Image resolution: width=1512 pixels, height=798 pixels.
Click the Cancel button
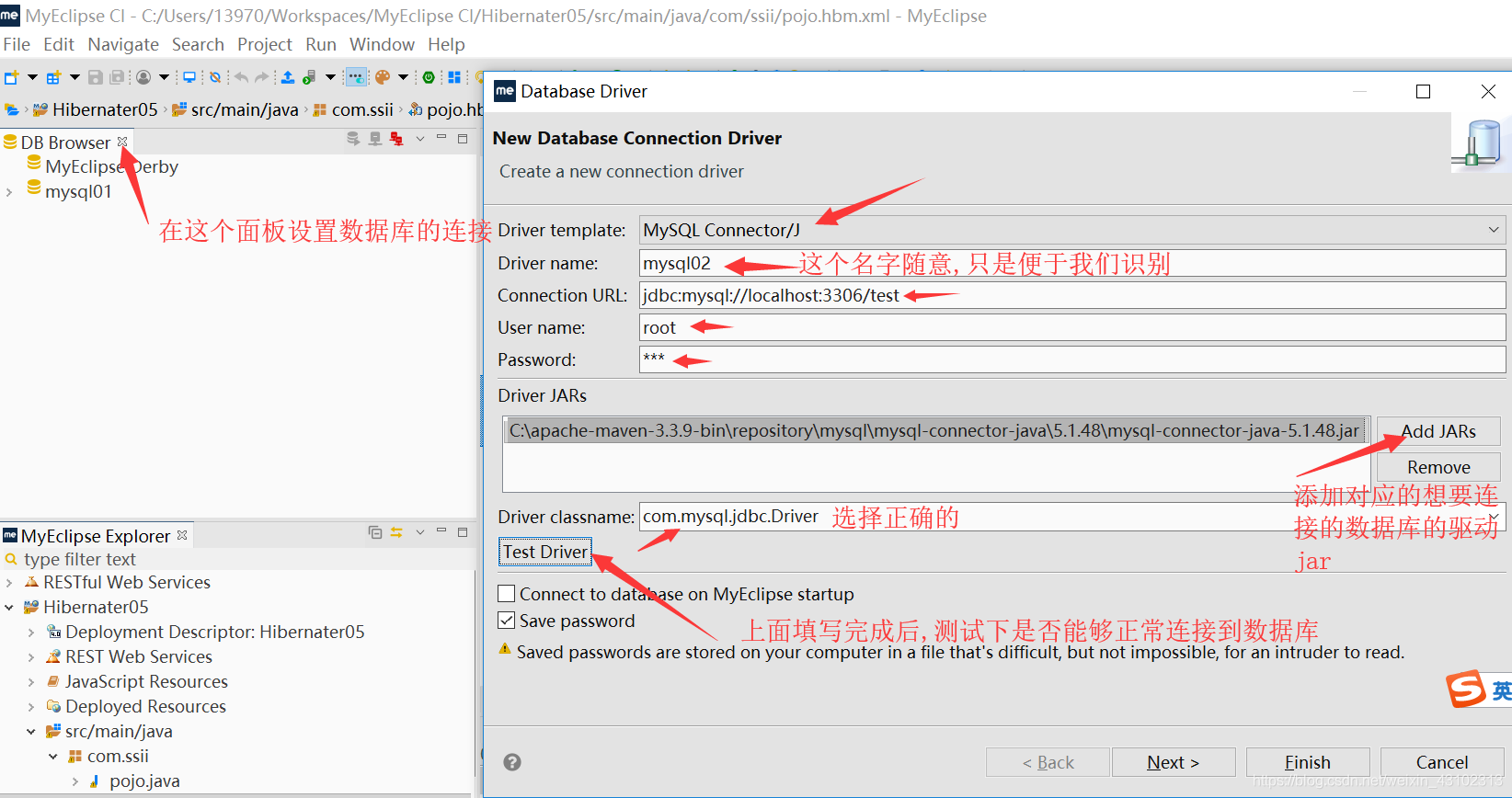click(1442, 762)
